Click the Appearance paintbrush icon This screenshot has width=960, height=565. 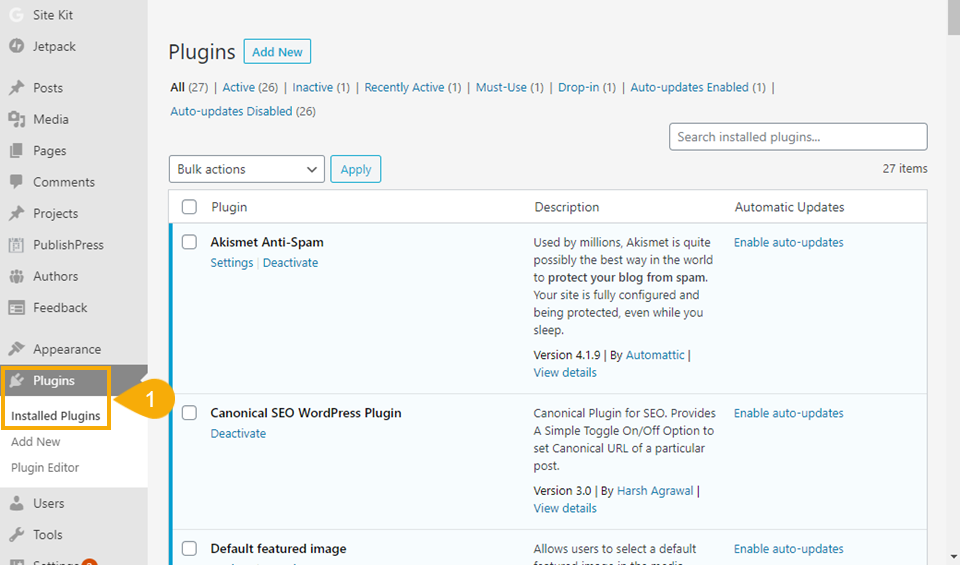tap(16, 349)
